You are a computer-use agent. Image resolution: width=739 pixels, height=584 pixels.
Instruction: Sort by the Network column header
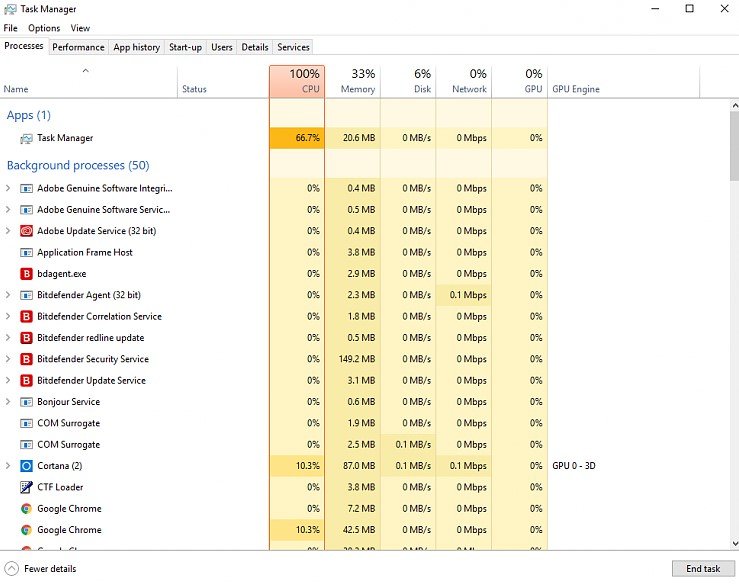464,82
